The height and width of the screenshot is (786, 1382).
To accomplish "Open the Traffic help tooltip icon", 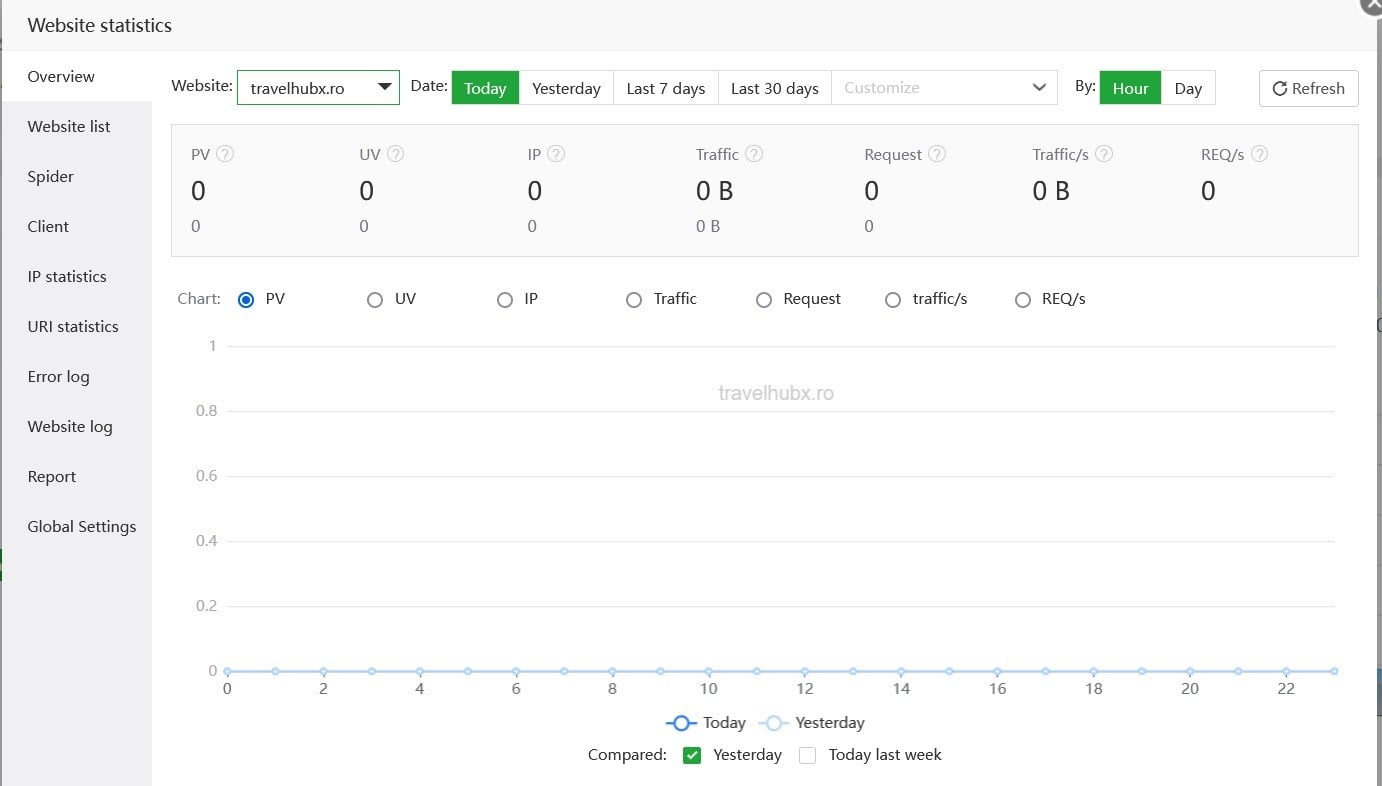I will [754, 154].
